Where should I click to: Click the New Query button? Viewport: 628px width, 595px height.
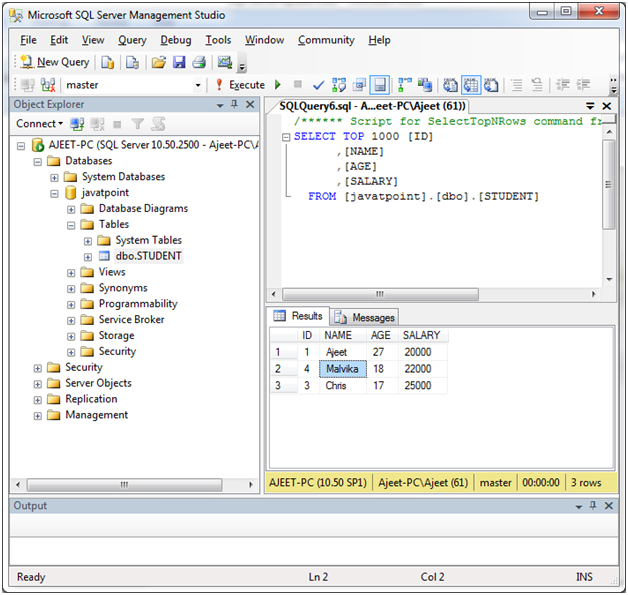coord(55,62)
